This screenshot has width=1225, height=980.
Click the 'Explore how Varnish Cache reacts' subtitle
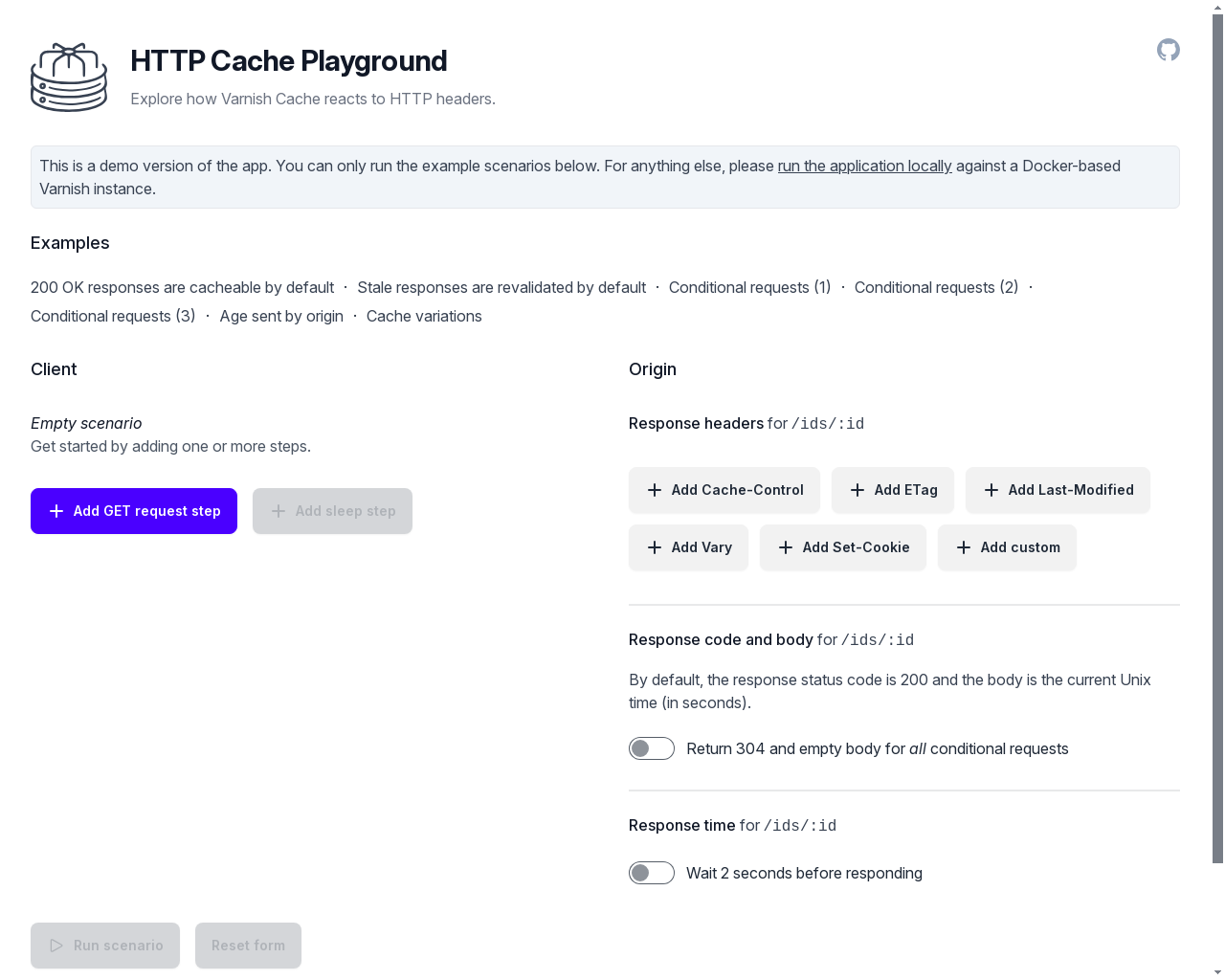(313, 99)
